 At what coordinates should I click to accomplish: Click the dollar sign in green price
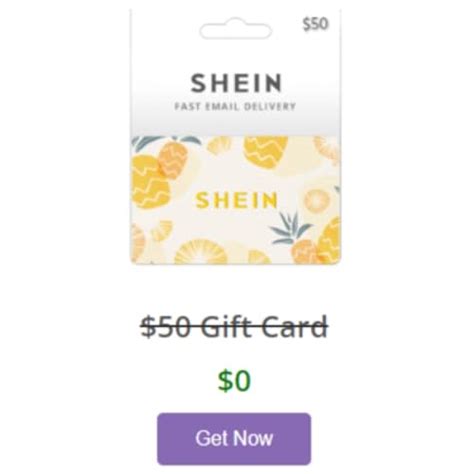coord(225,381)
